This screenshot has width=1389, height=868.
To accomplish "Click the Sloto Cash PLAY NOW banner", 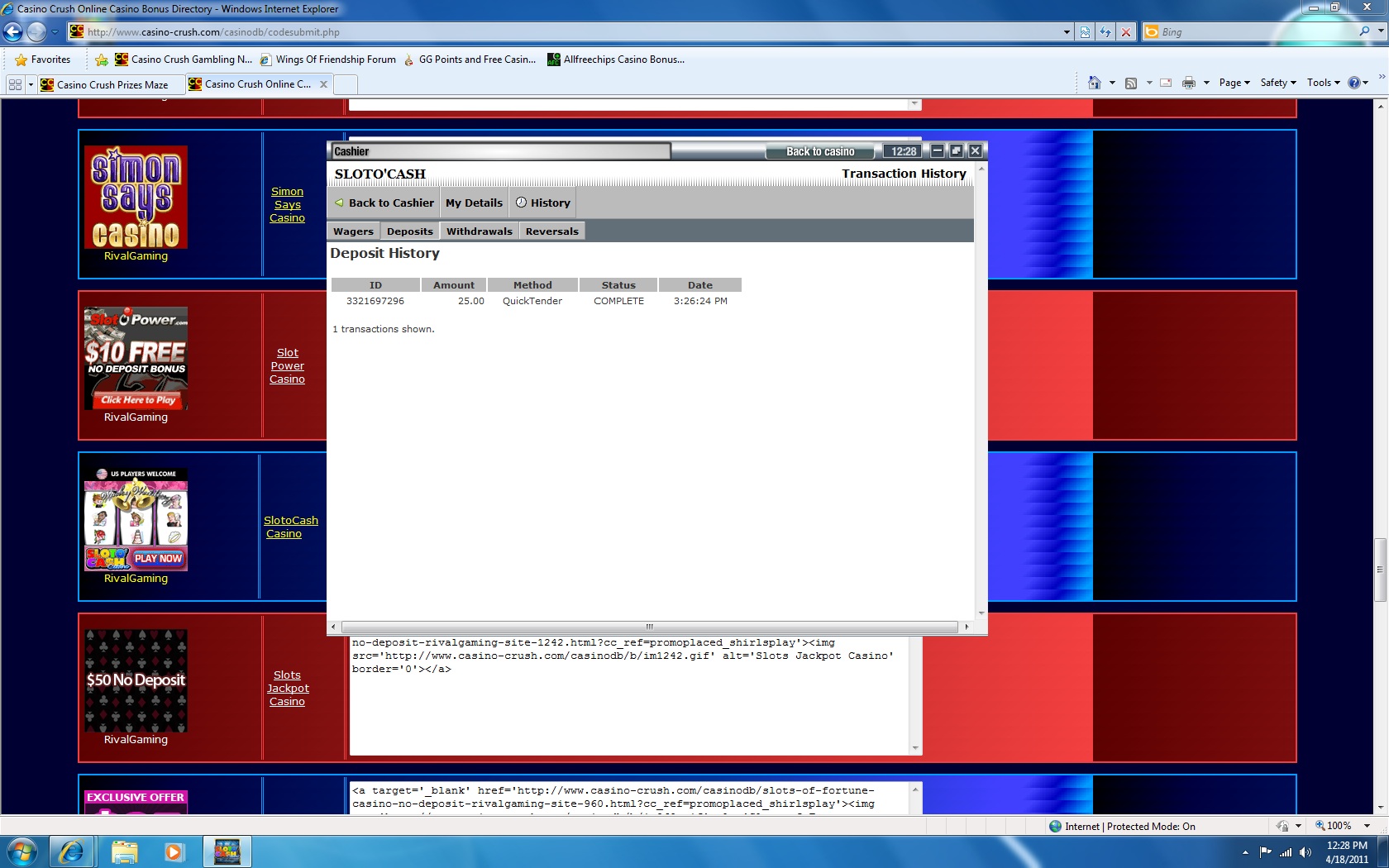I will (x=136, y=519).
